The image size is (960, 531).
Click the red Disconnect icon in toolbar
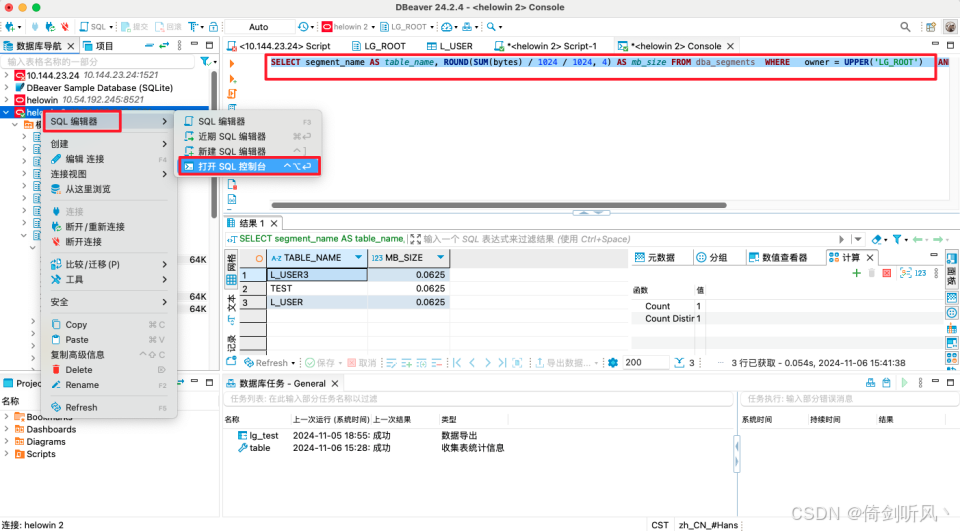point(65,27)
